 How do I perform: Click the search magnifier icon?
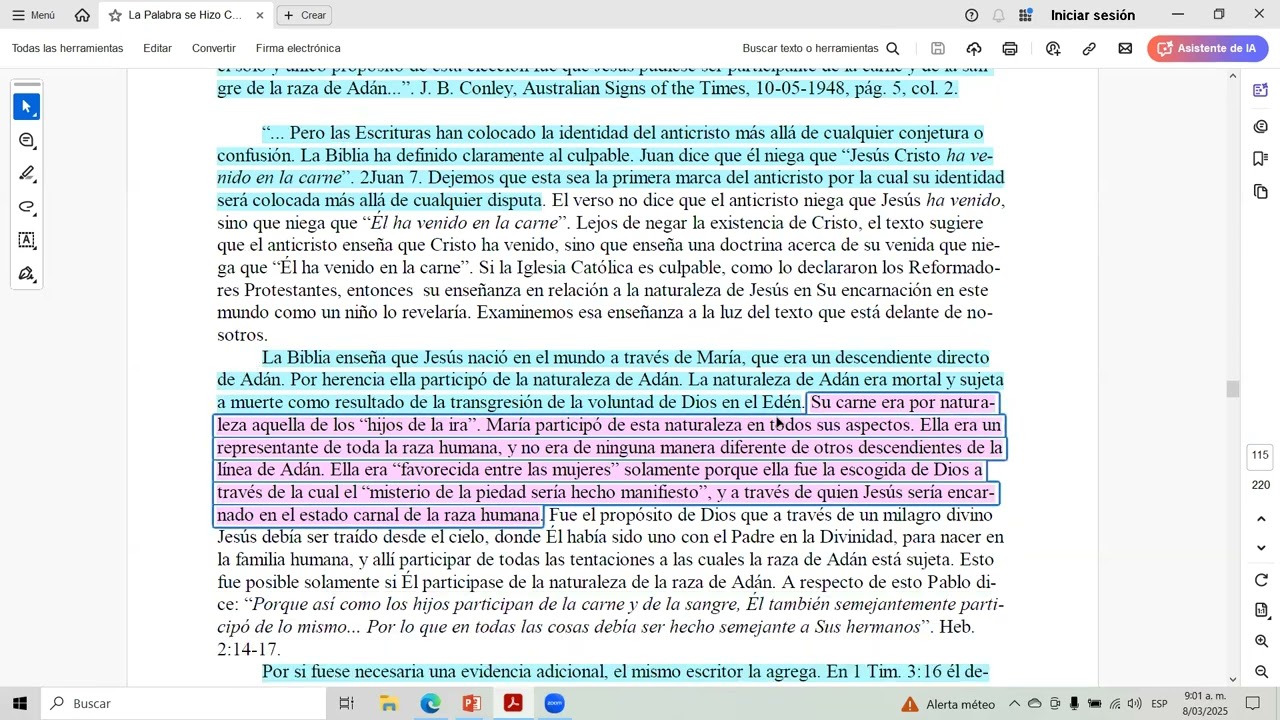coord(893,48)
